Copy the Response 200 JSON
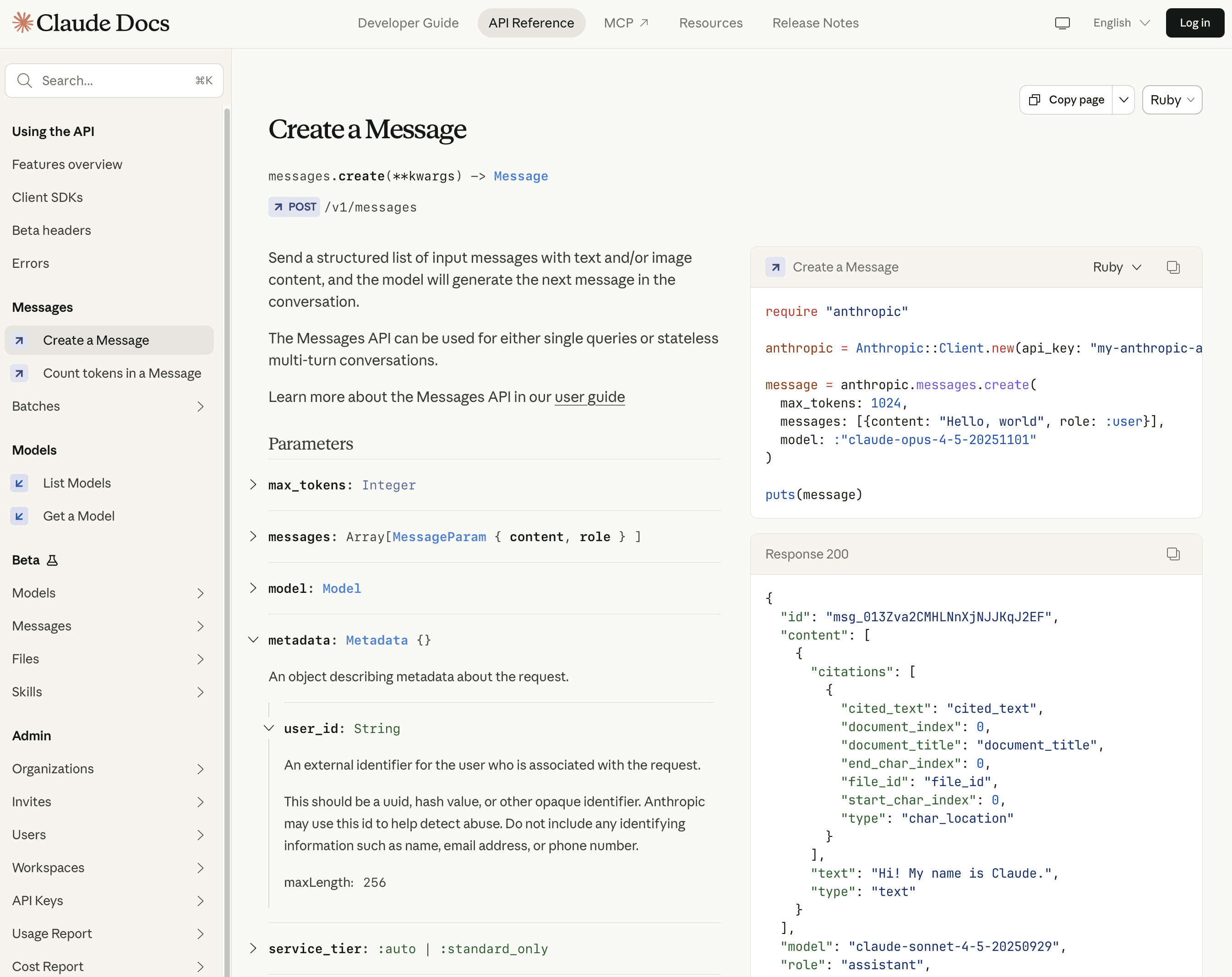Image resolution: width=1232 pixels, height=977 pixels. point(1172,554)
